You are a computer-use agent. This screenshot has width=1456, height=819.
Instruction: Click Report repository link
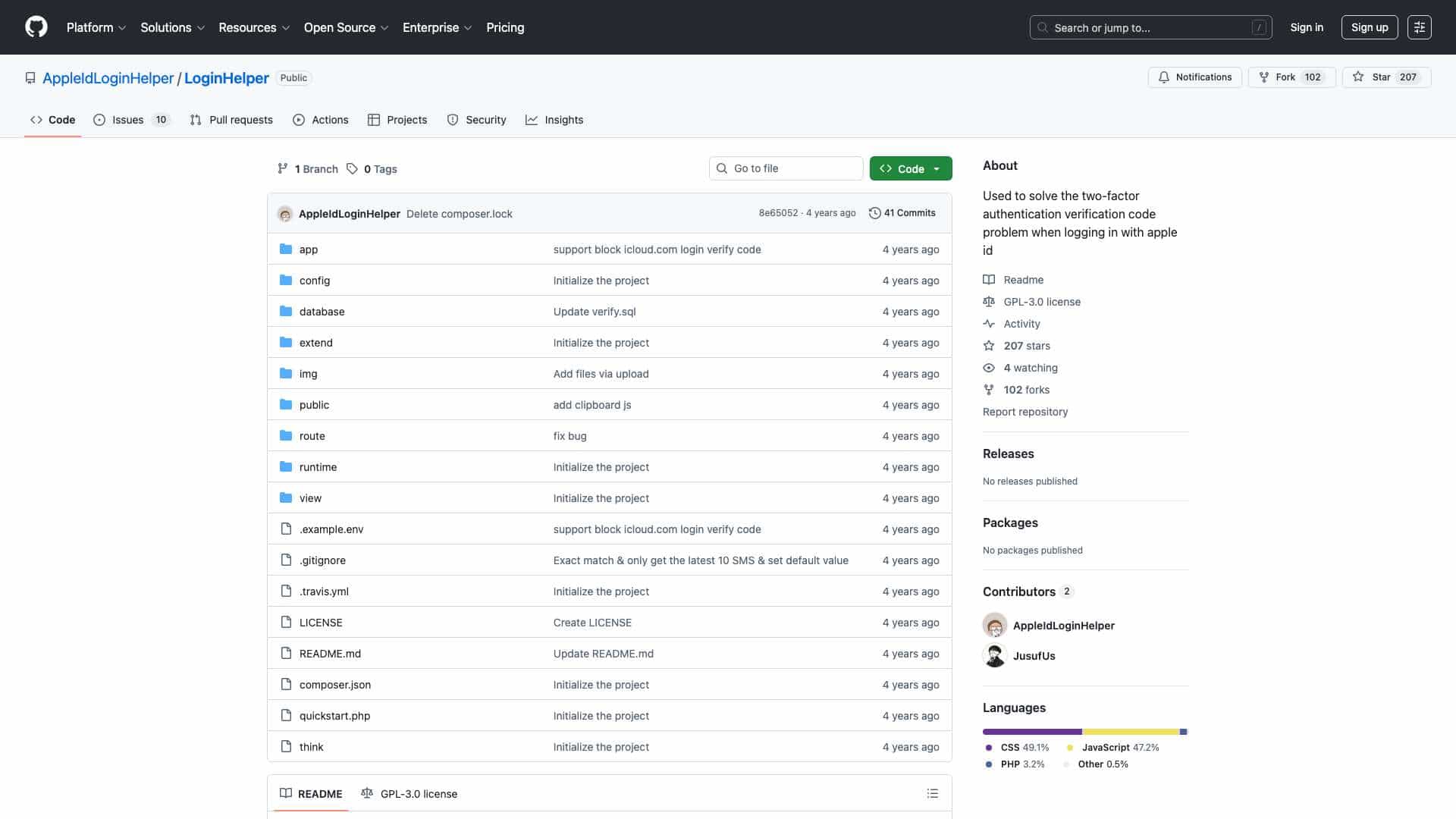coord(1025,412)
